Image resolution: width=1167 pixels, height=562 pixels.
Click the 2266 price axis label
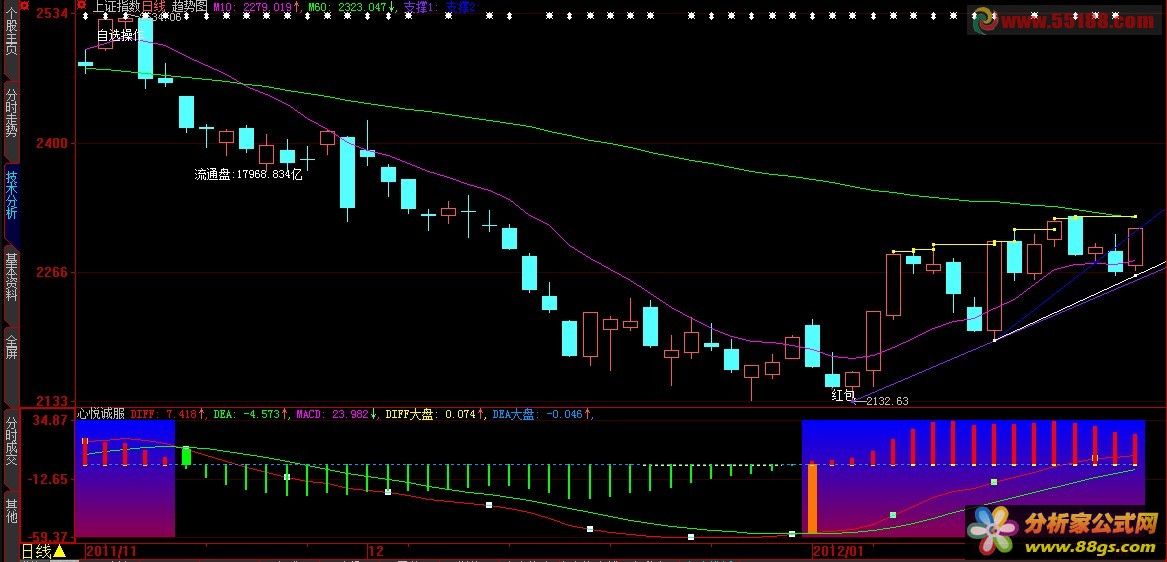click(50, 272)
